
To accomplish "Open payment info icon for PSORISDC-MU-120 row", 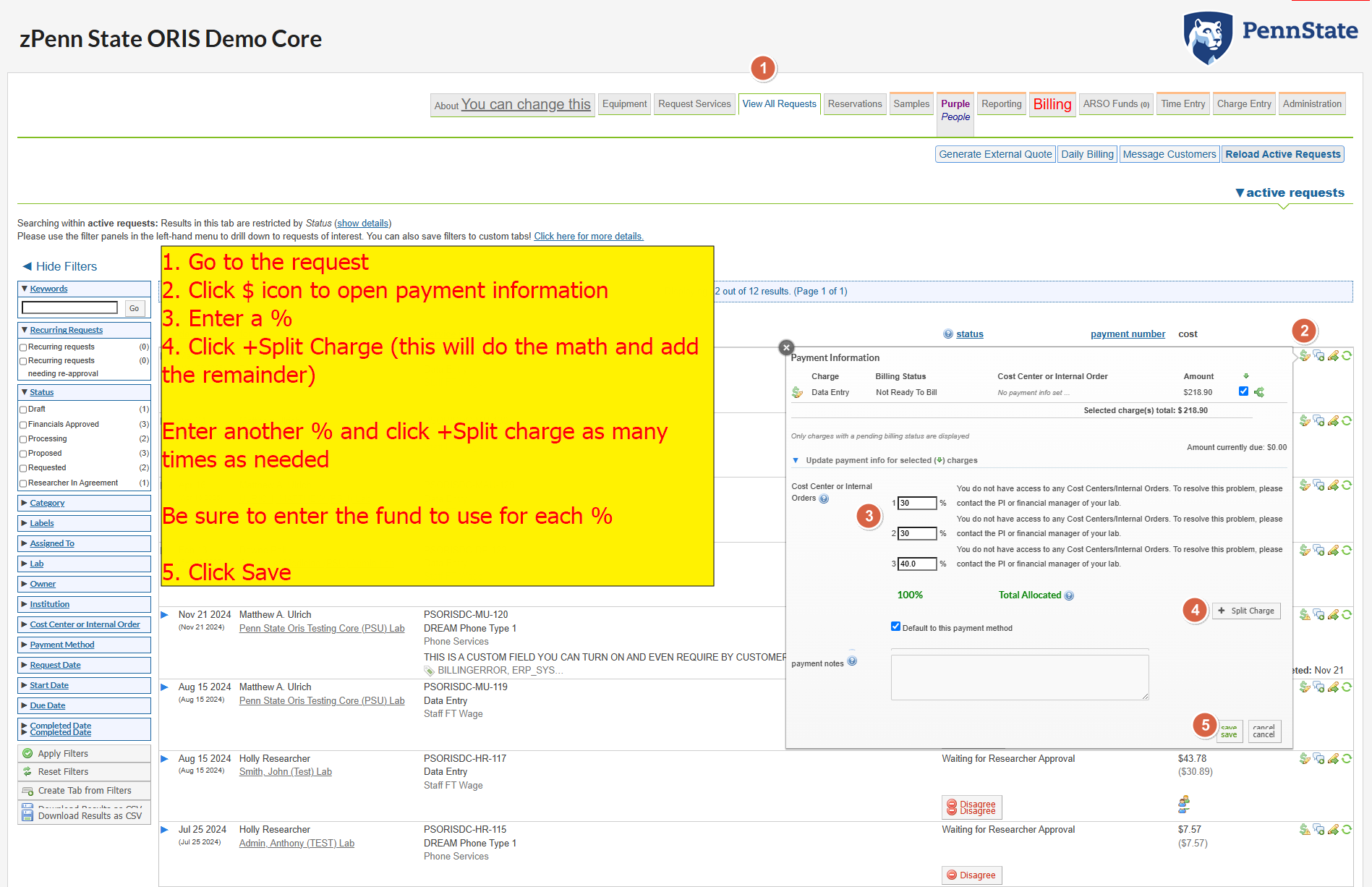I will tap(1305, 615).
